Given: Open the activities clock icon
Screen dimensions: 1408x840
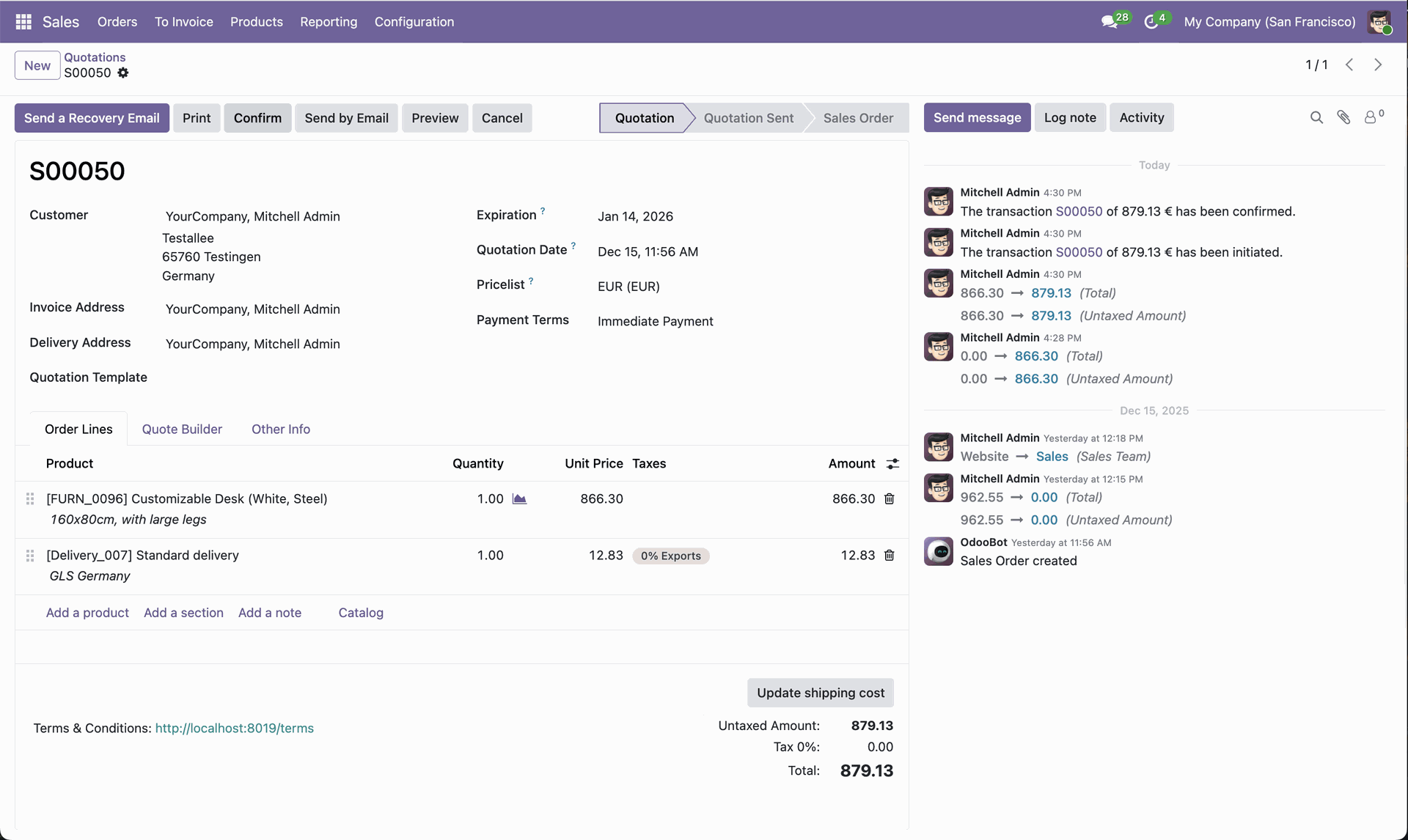Looking at the screenshot, I should tap(1151, 22).
